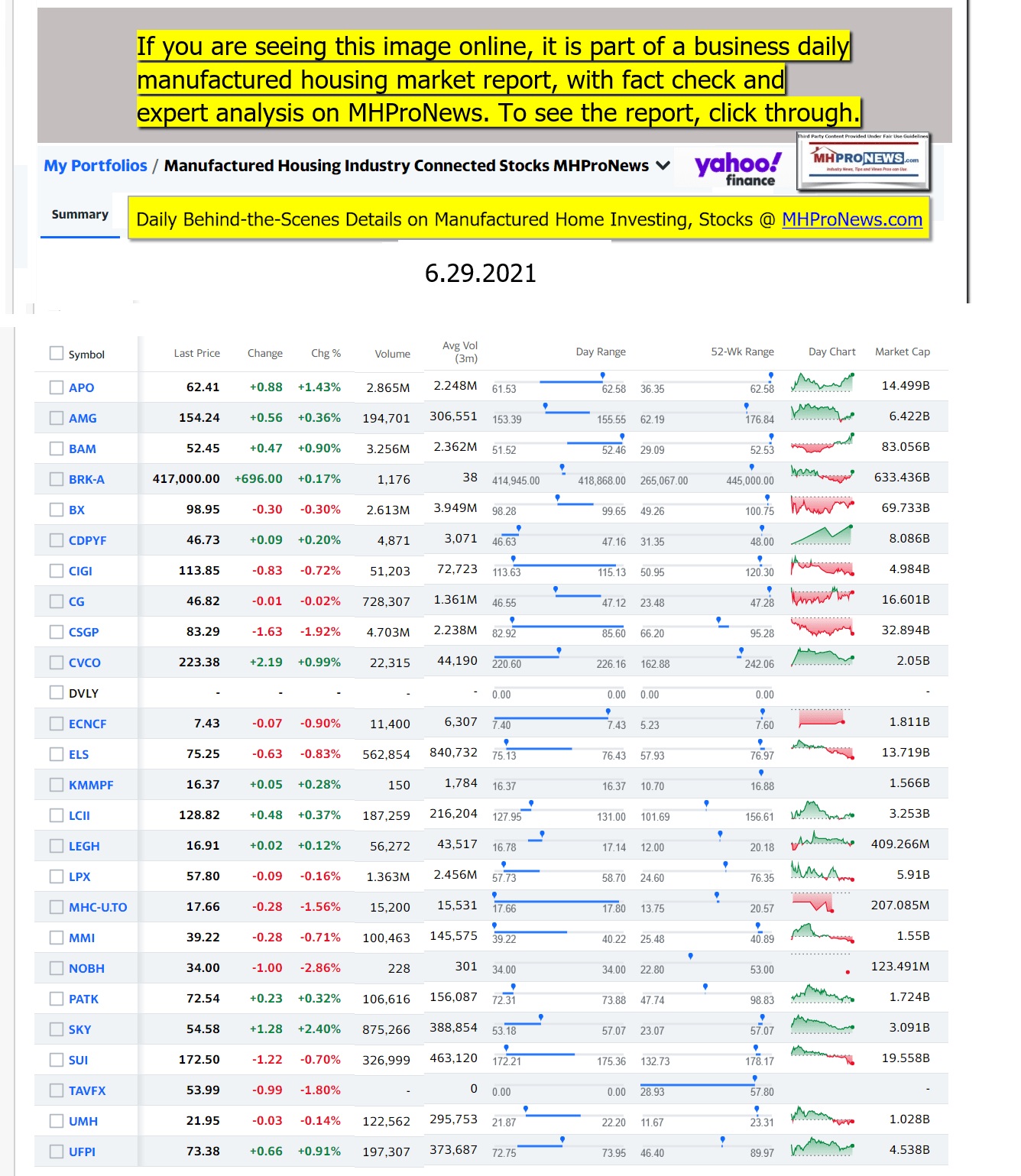The image size is (1021, 1176).
Task: Sort by the Avg Vol (3m) header
Action: (x=460, y=352)
